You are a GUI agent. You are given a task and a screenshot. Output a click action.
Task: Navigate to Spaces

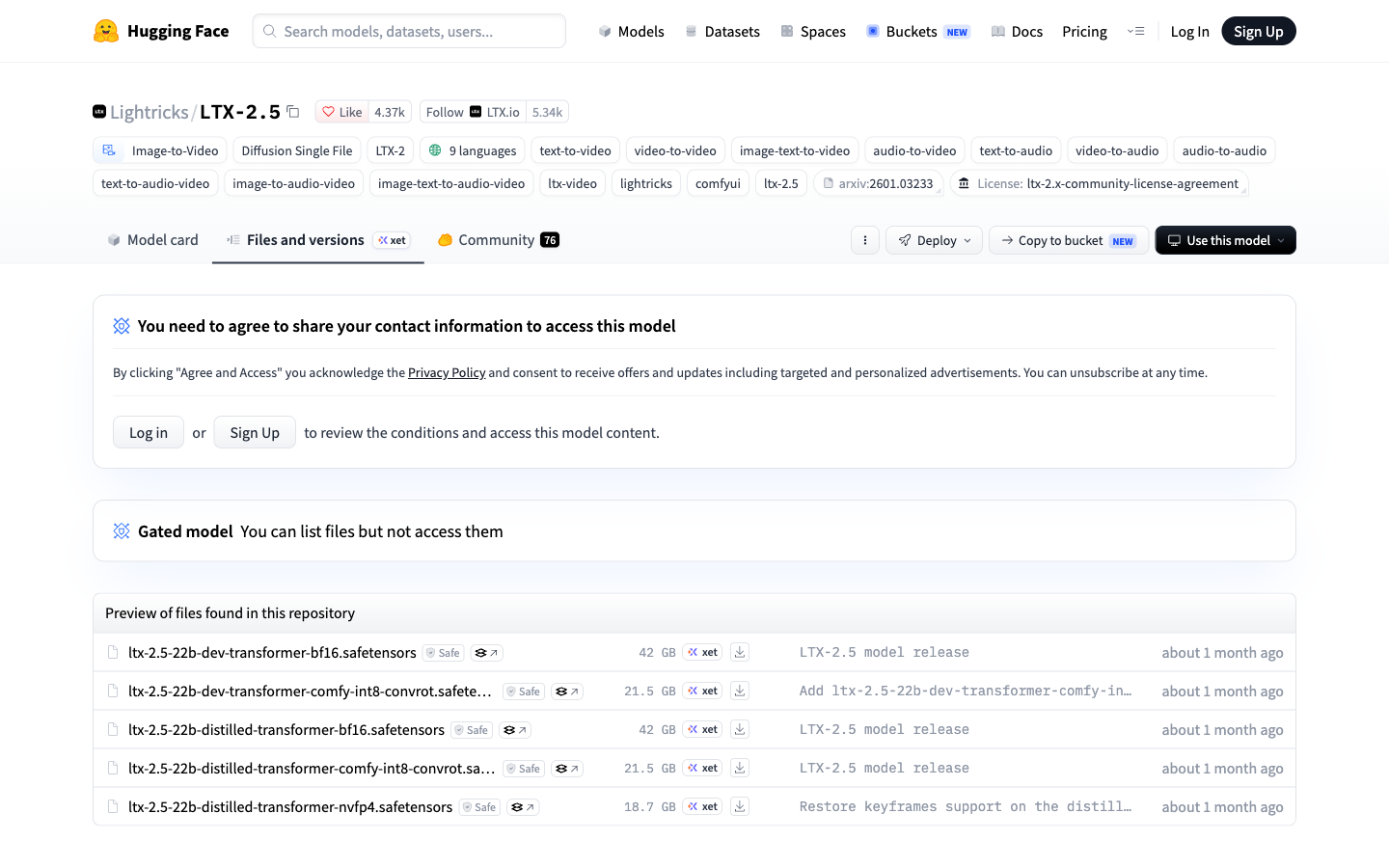(x=813, y=31)
